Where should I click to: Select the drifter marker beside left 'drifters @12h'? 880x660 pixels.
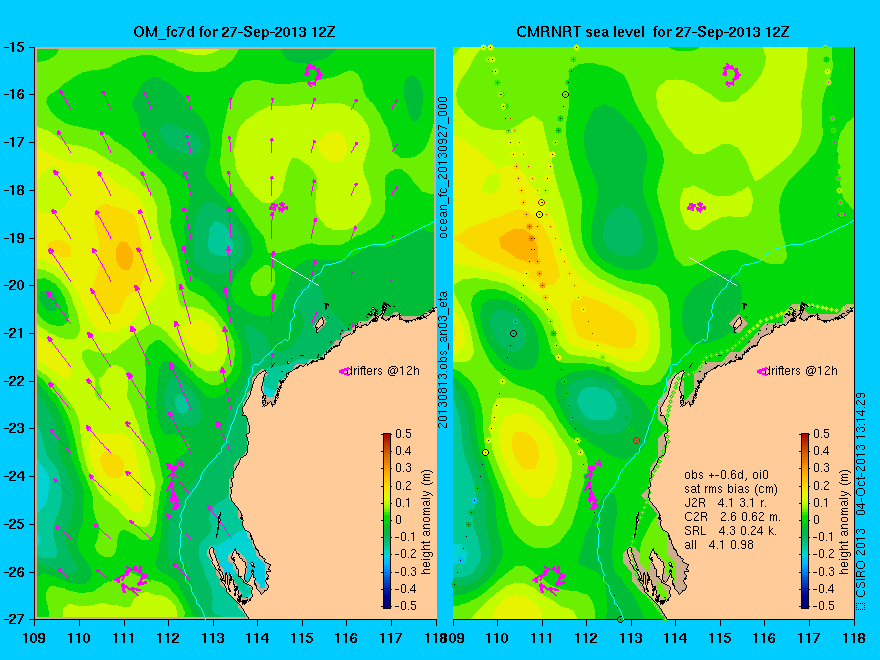344,371
